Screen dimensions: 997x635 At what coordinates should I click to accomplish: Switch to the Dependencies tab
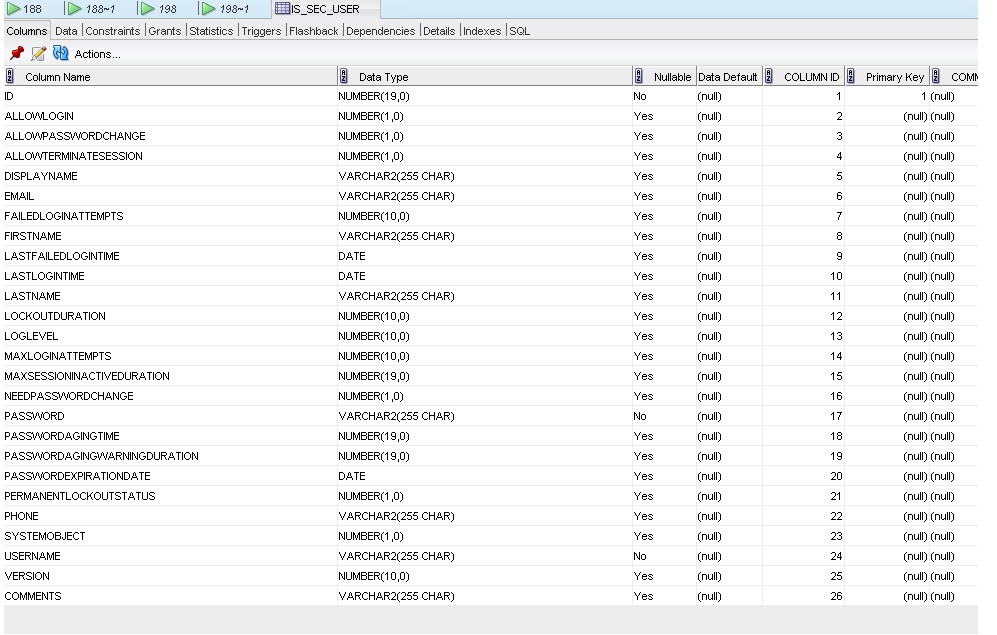380,31
